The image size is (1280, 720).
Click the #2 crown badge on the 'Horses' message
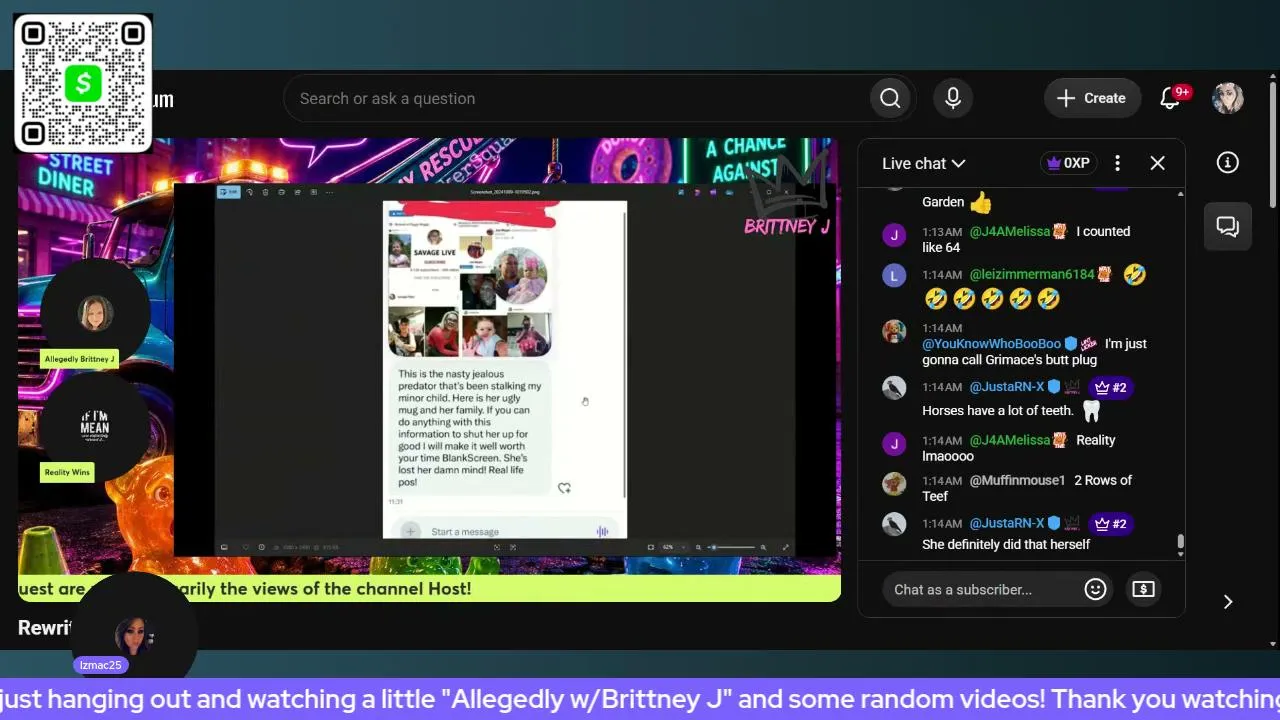pos(1110,387)
